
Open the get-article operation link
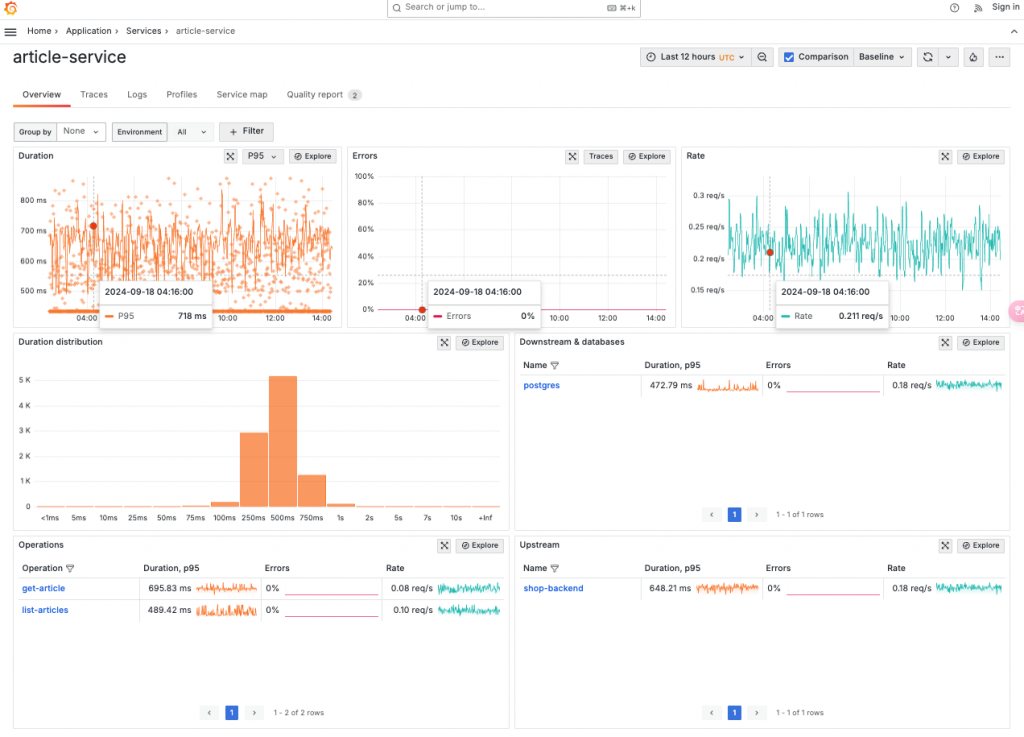(x=44, y=589)
